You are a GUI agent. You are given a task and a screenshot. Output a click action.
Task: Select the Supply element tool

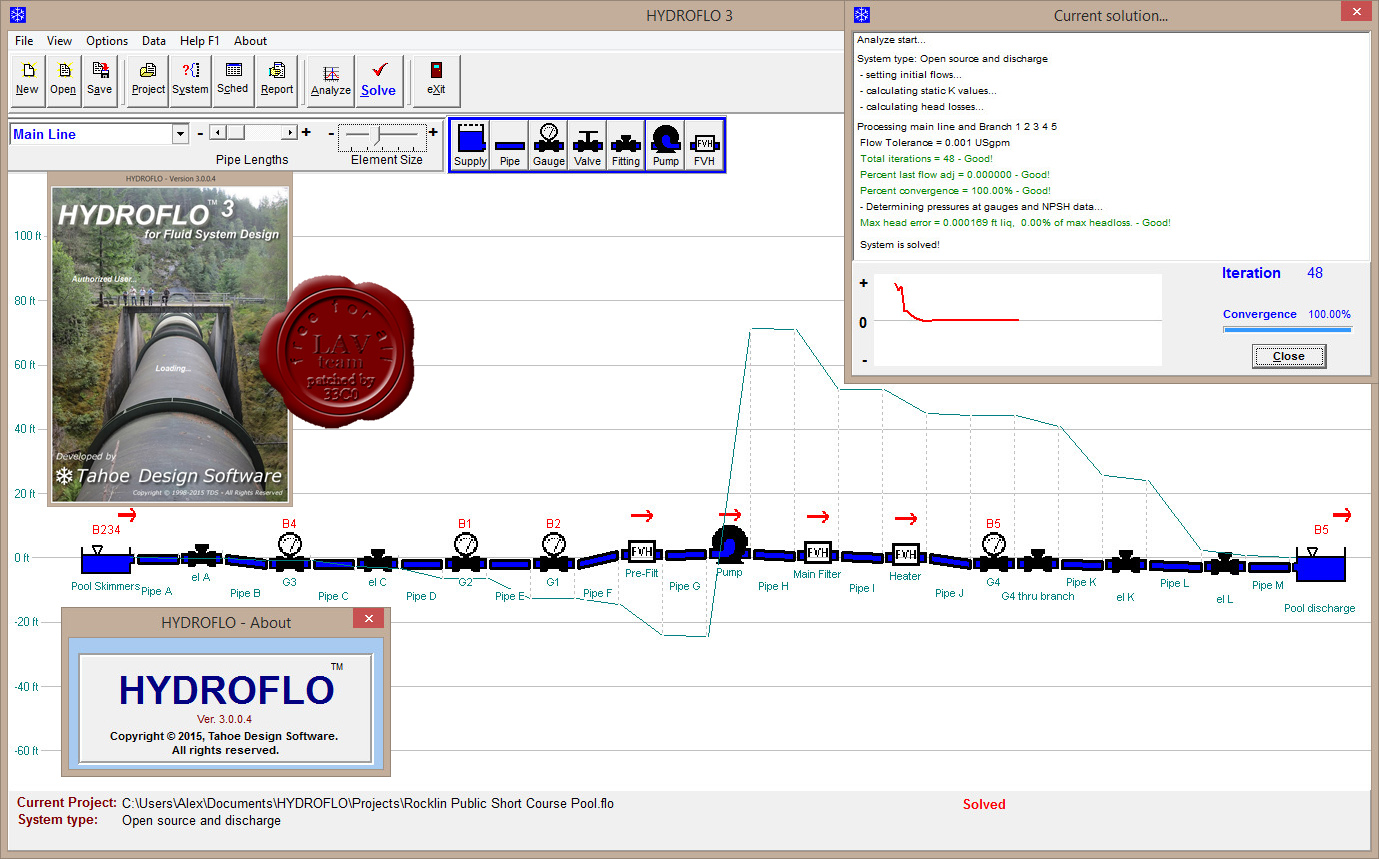tap(470, 145)
